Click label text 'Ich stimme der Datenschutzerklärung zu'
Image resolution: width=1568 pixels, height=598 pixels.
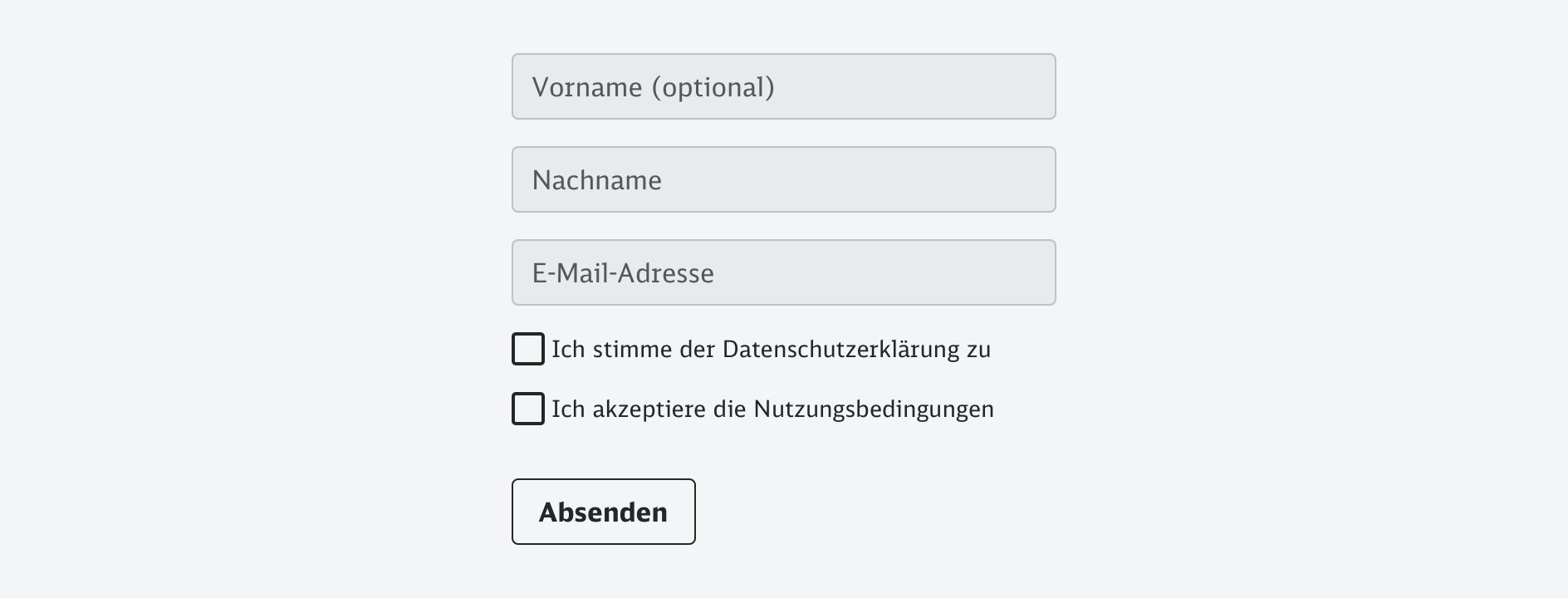pyautogui.click(x=771, y=350)
